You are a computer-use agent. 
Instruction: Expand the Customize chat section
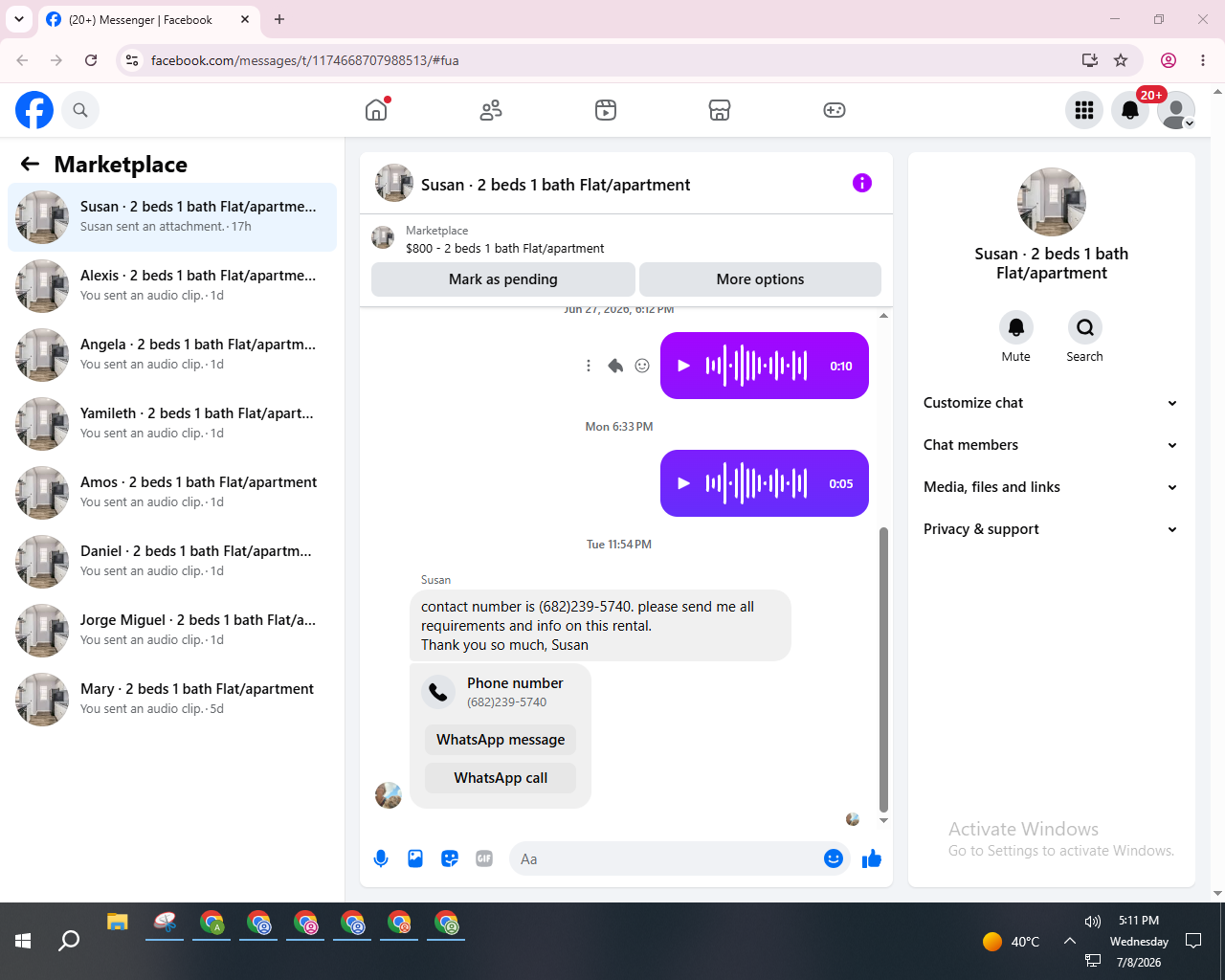click(1051, 403)
